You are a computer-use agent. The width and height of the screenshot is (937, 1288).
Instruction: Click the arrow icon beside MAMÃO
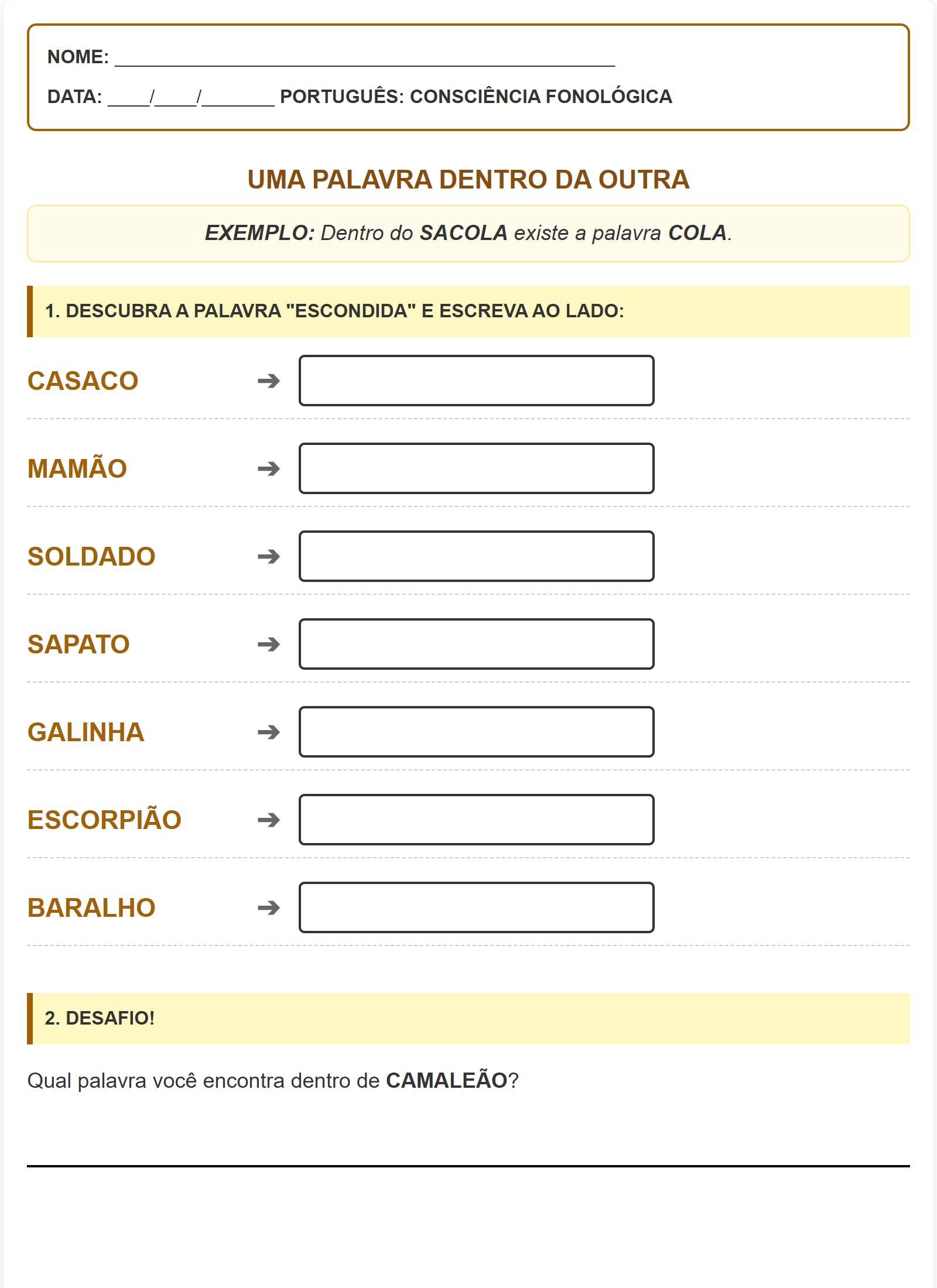pos(268,469)
